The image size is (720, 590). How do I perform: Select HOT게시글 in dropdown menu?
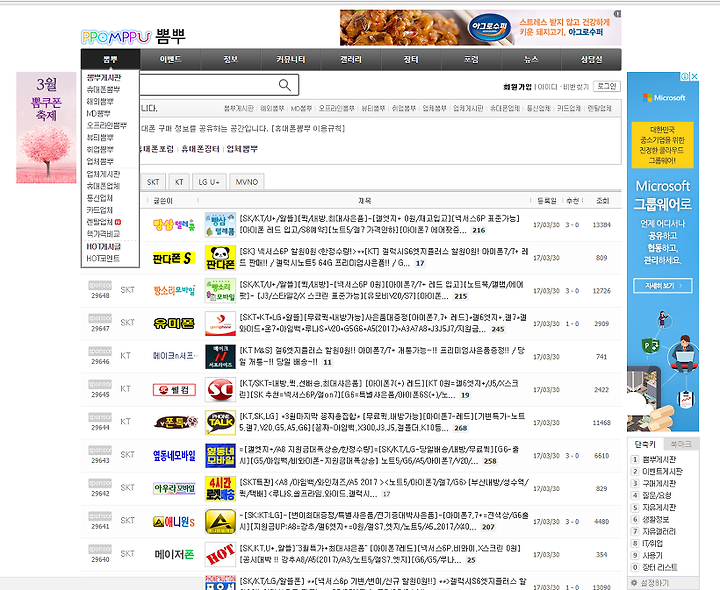(x=103, y=247)
